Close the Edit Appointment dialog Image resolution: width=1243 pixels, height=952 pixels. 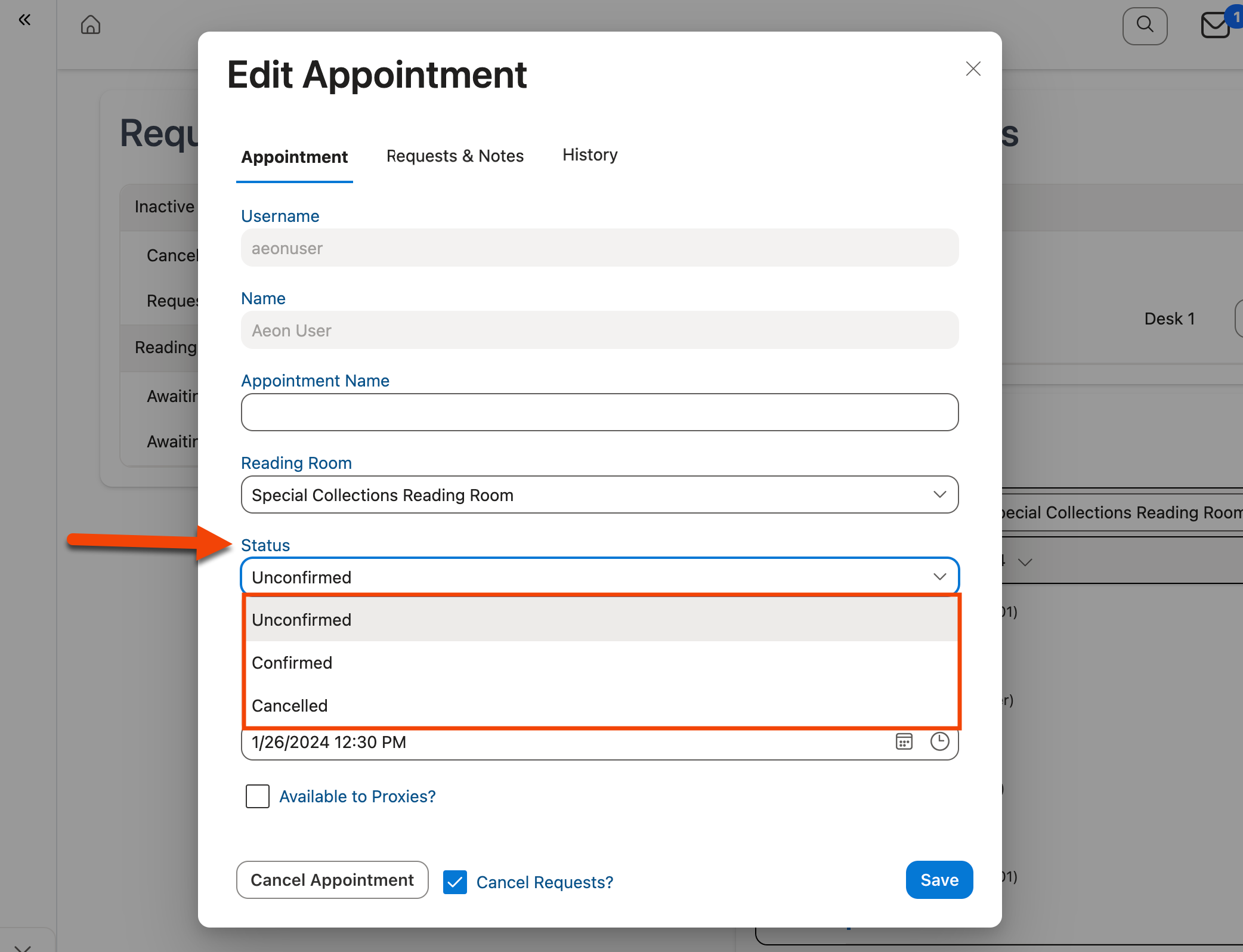pyautogui.click(x=973, y=69)
